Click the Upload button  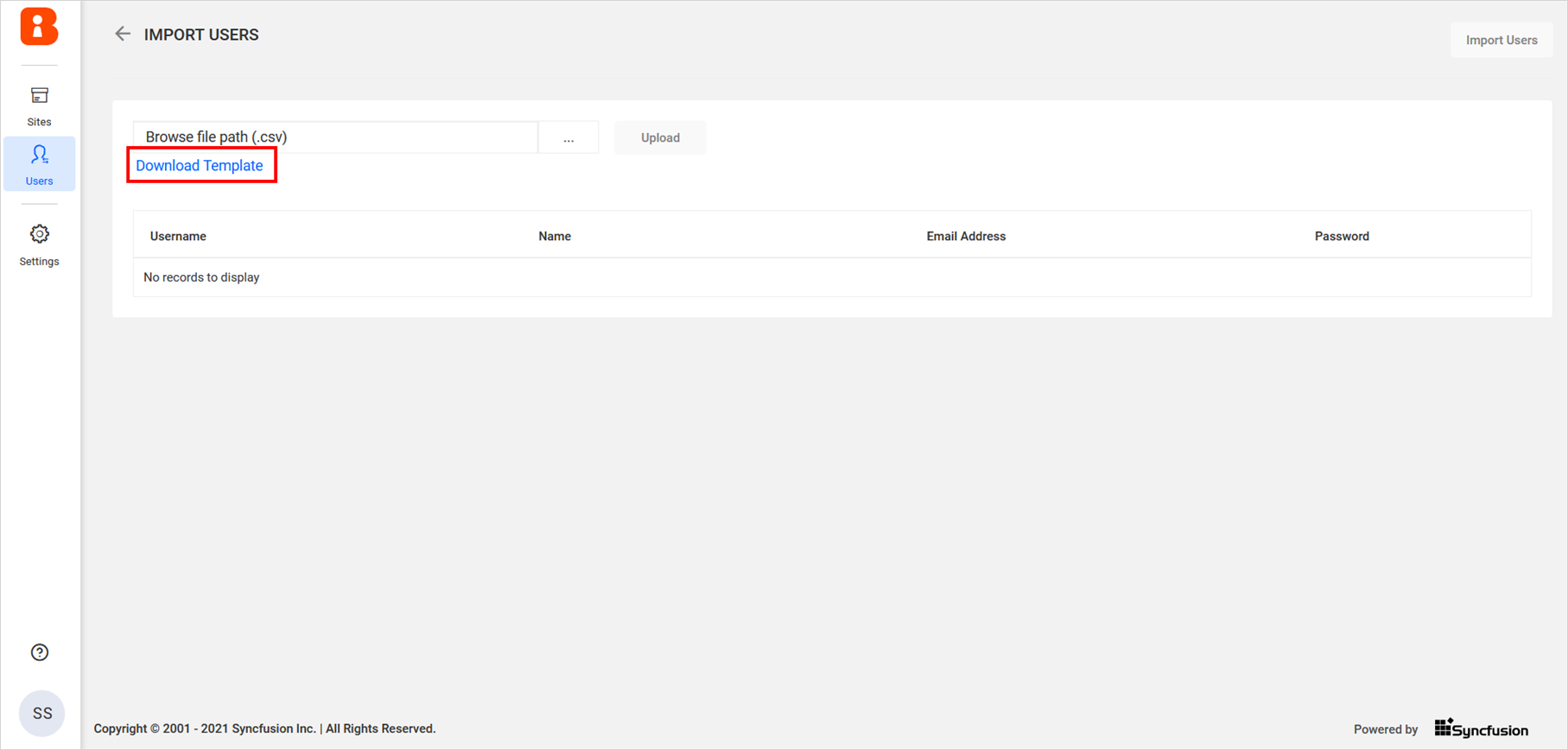click(660, 137)
